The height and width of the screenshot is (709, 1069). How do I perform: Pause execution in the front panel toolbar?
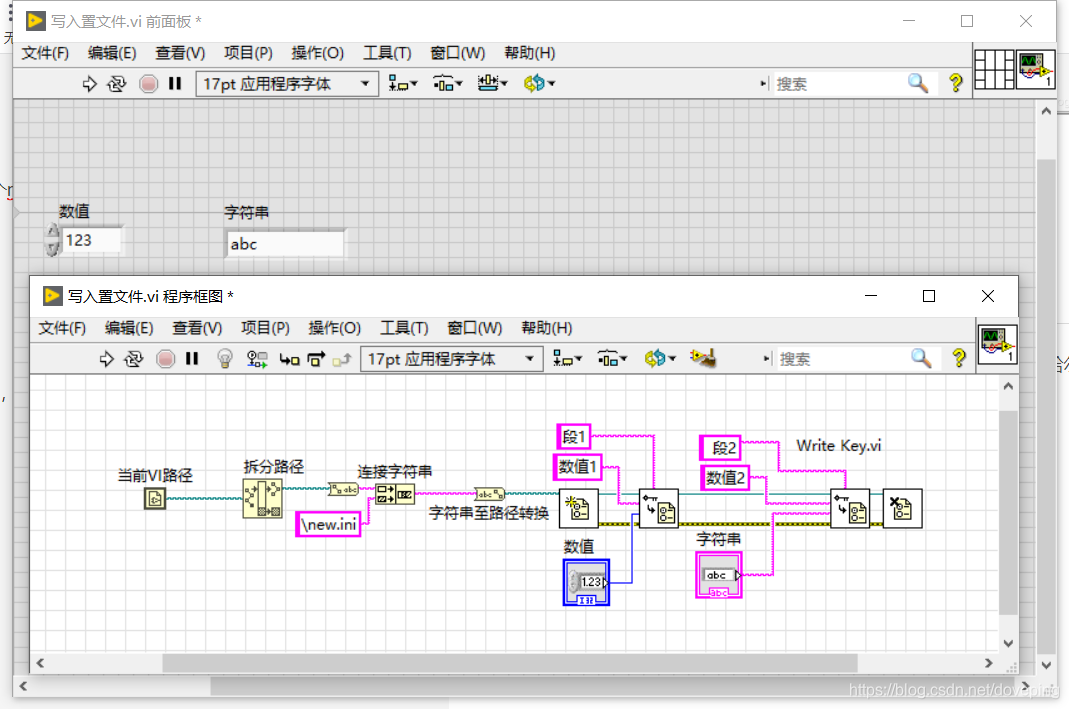click(175, 84)
